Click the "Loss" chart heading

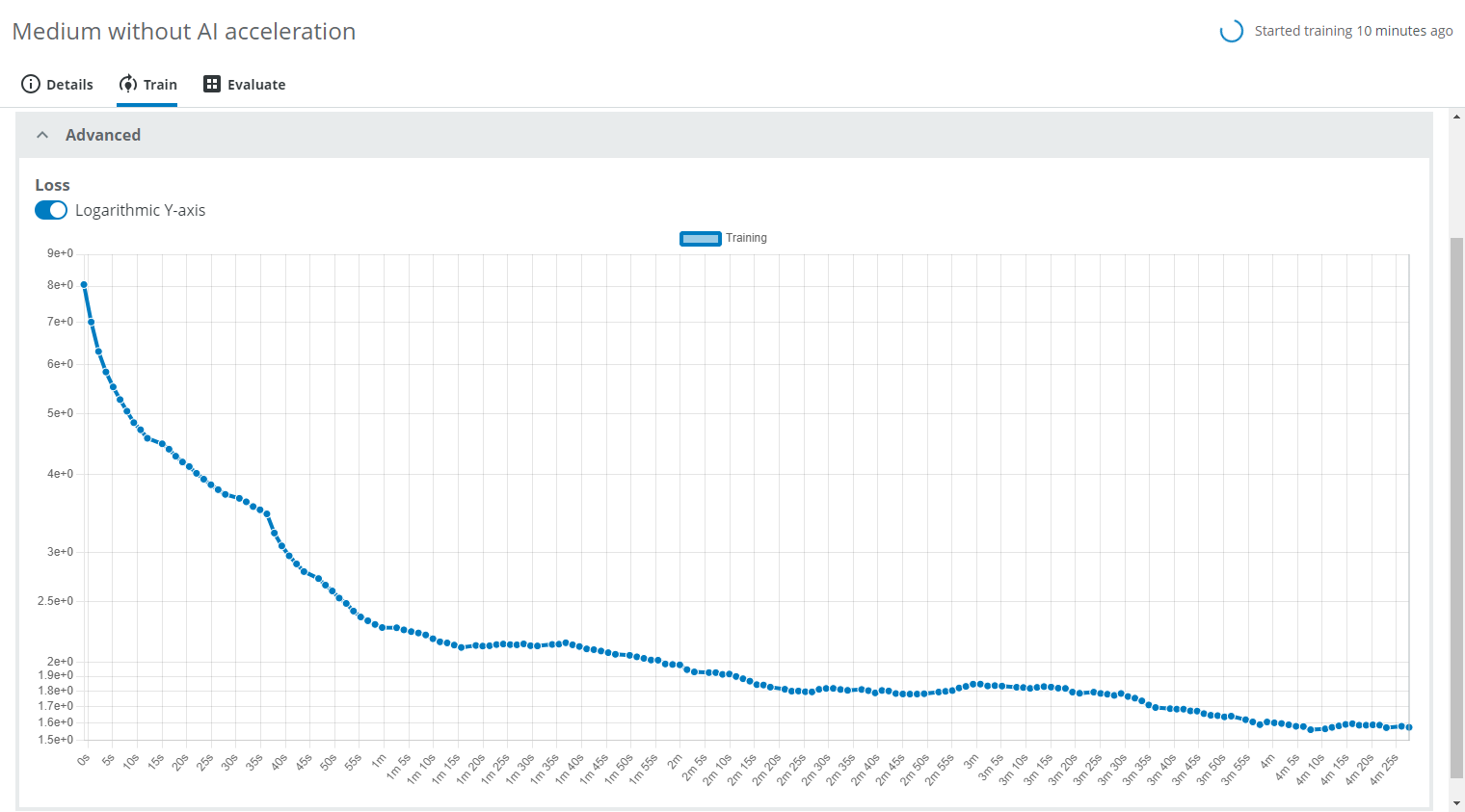click(x=52, y=185)
